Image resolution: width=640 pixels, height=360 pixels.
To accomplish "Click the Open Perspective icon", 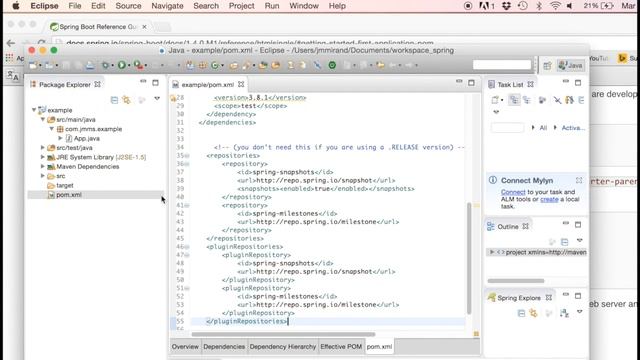I will (547, 65).
